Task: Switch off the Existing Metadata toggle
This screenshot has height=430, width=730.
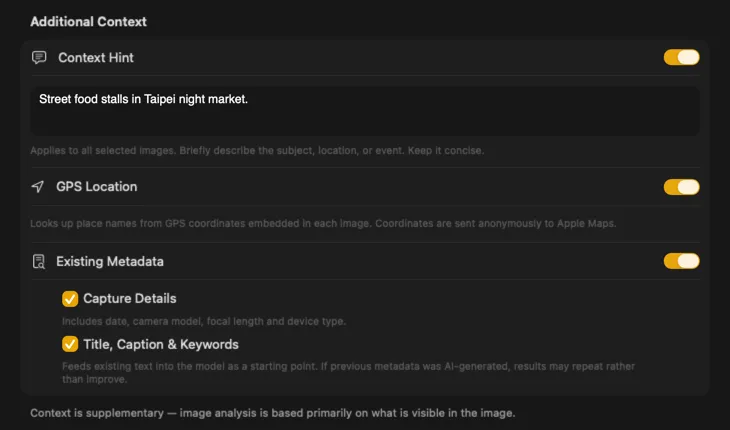Action: [x=682, y=261]
